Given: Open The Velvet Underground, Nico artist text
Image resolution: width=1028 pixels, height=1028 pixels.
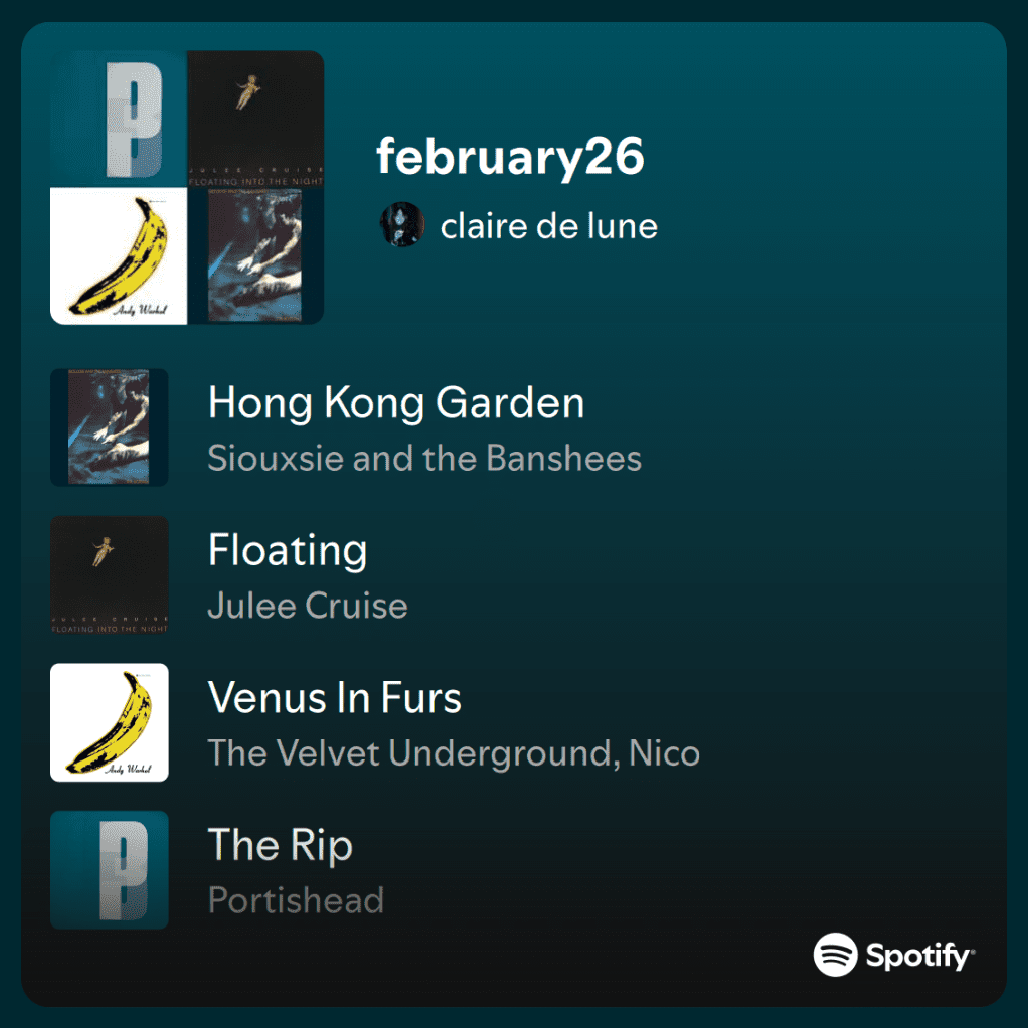Looking at the screenshot, I should tap(454, 753).
